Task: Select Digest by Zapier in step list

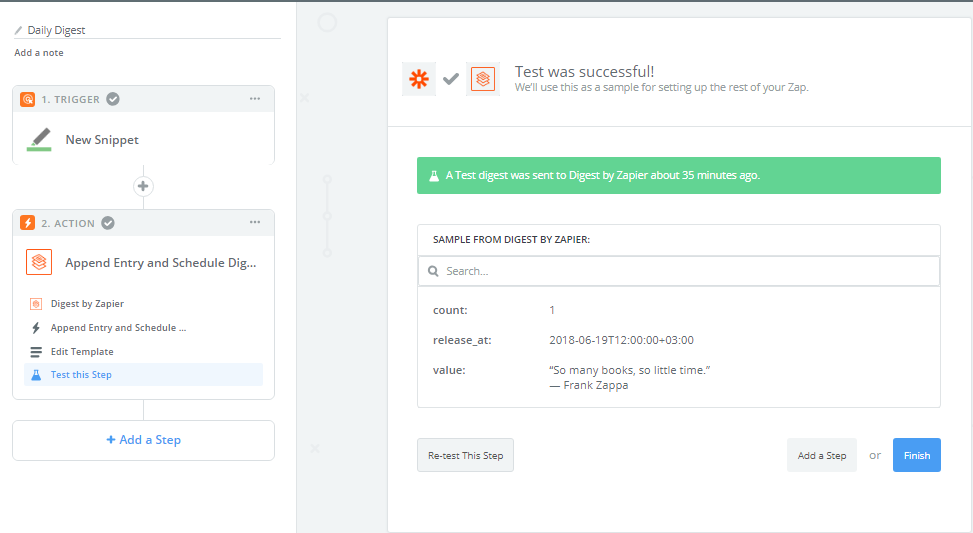Action: click(87, 303)
